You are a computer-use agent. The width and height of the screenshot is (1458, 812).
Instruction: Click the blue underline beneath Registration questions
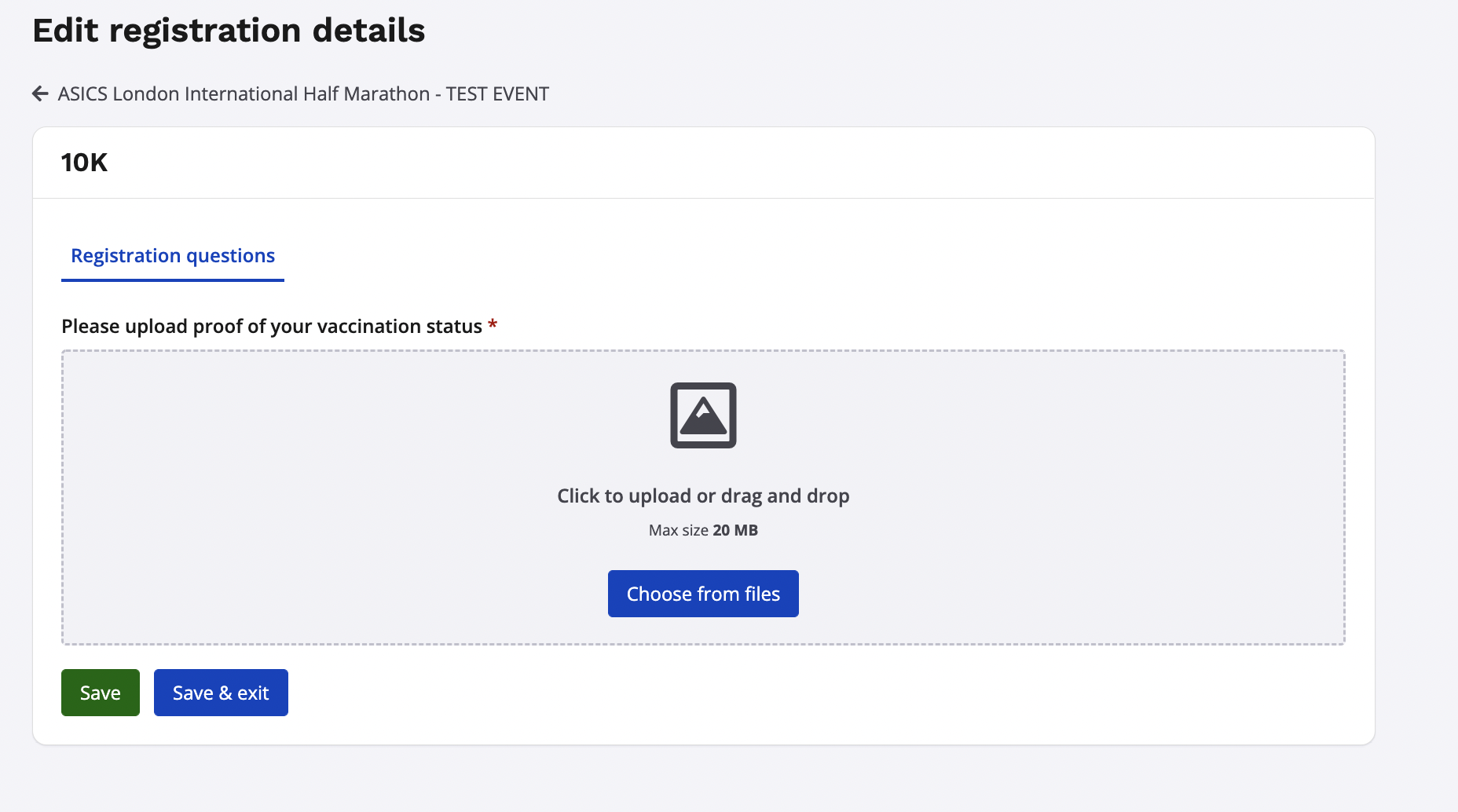173,280
